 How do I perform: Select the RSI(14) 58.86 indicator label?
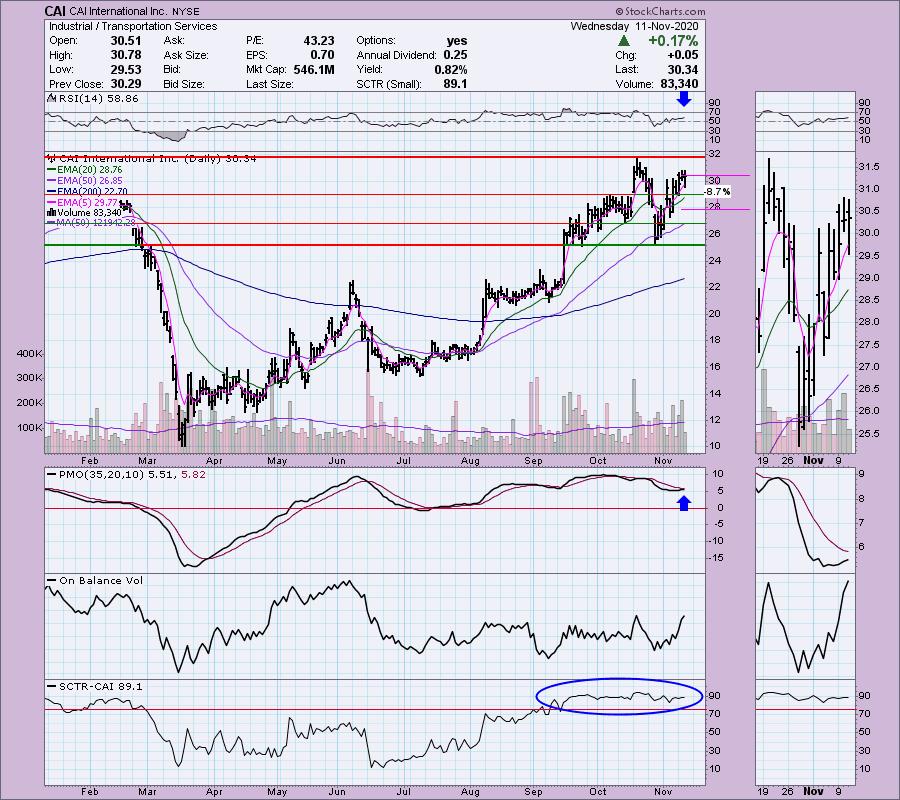coord(99,99)
